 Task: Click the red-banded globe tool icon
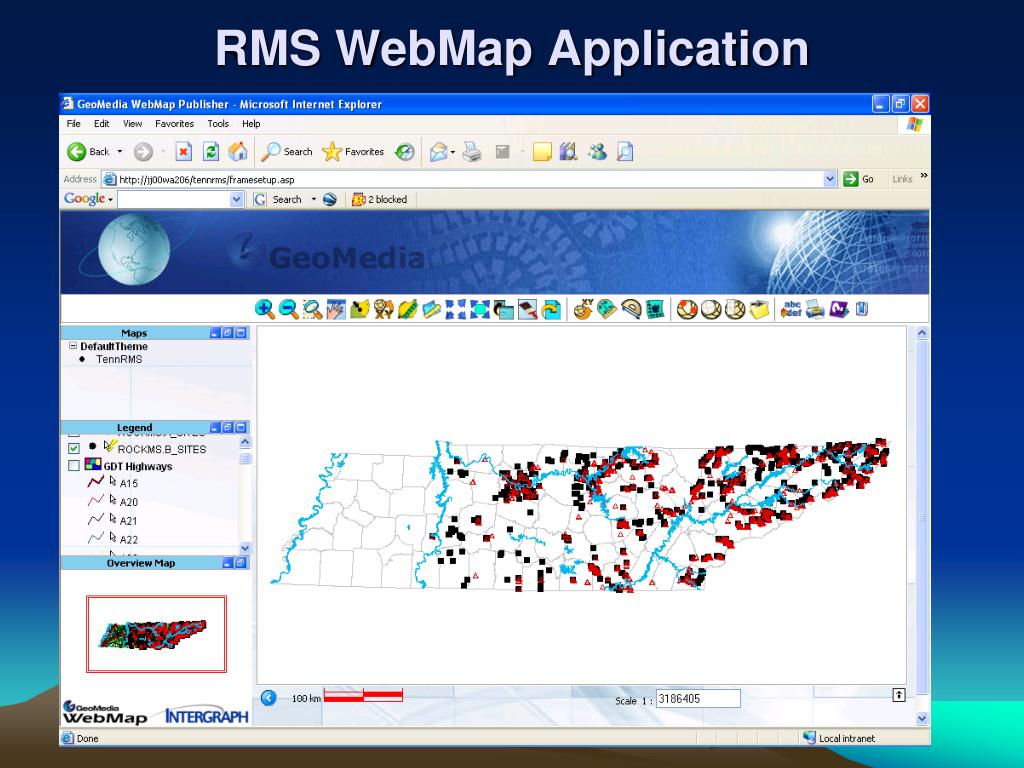pyautogui.click(x=687, y=309)
